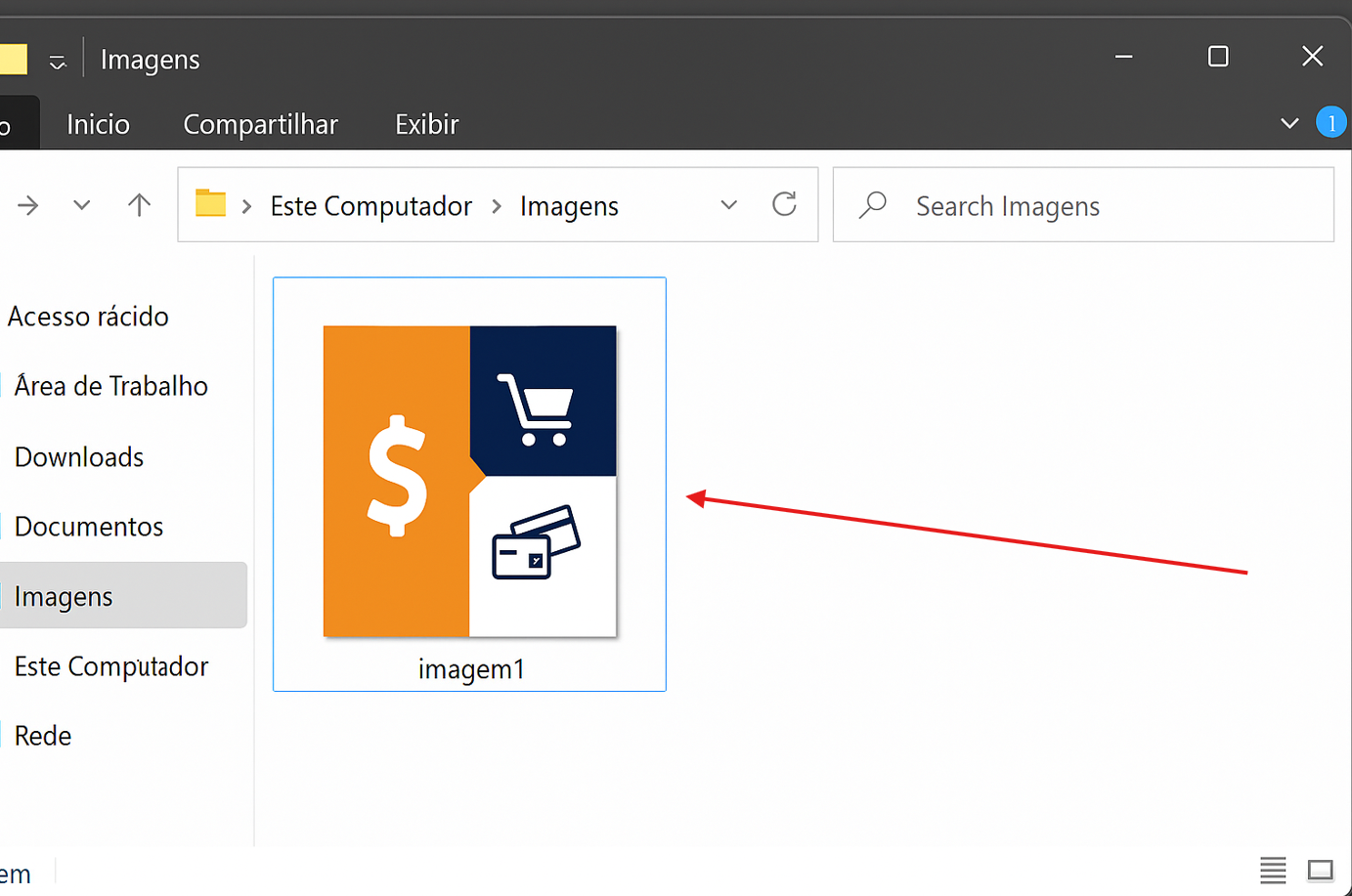Image resolution: width=1352 pixels, height=896 pixels.
Task: Click the folder icon in address bar
Action: [x=210, y=203]
